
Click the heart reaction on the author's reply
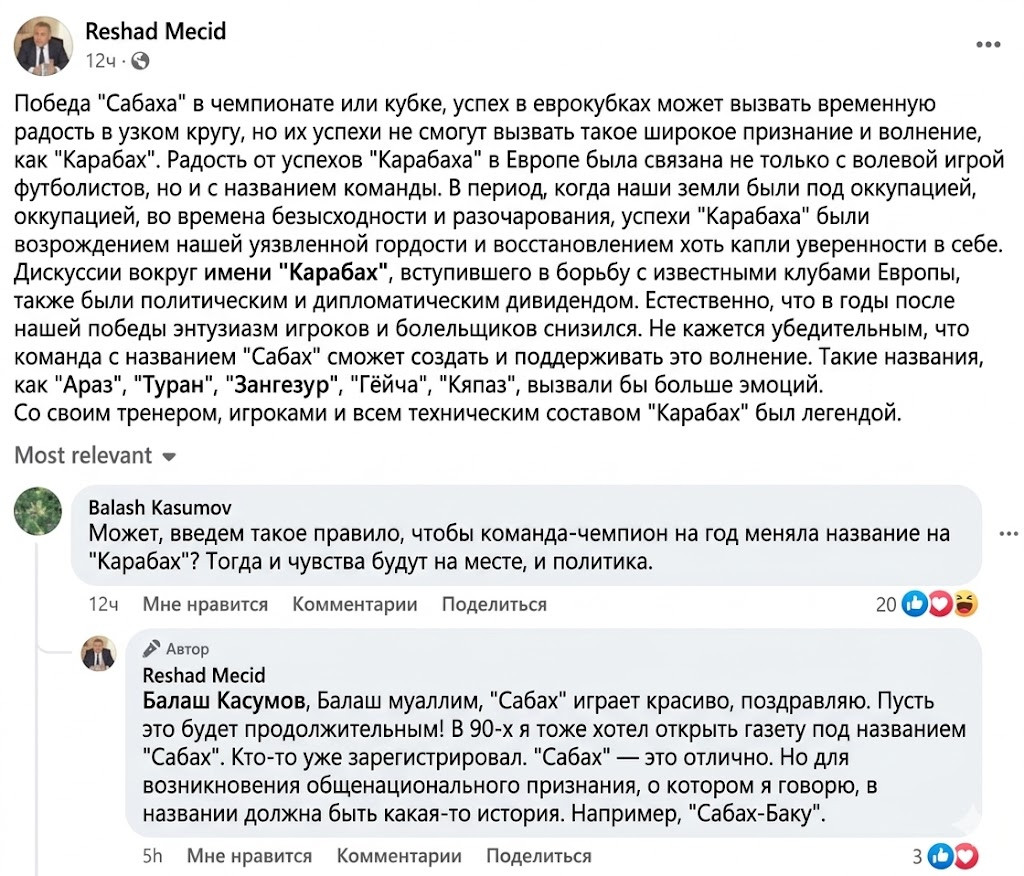coord(966,855)
